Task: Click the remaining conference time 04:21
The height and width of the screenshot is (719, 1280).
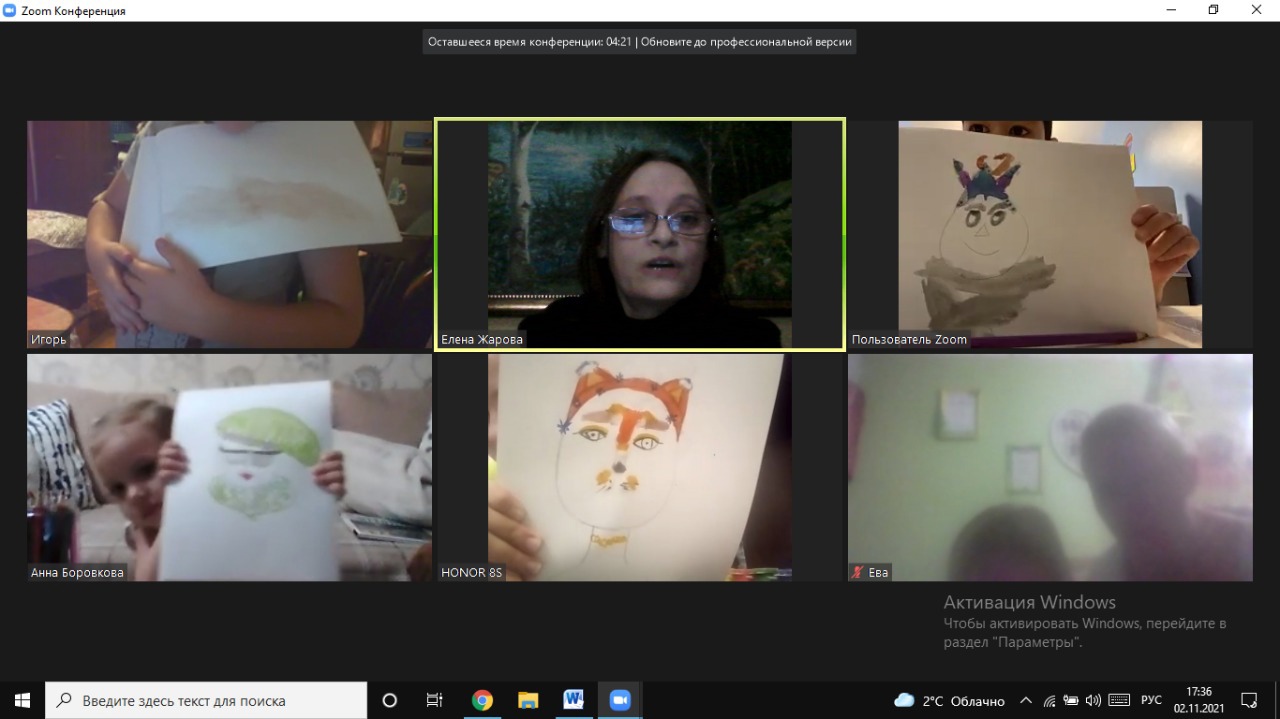Action: 618,42
